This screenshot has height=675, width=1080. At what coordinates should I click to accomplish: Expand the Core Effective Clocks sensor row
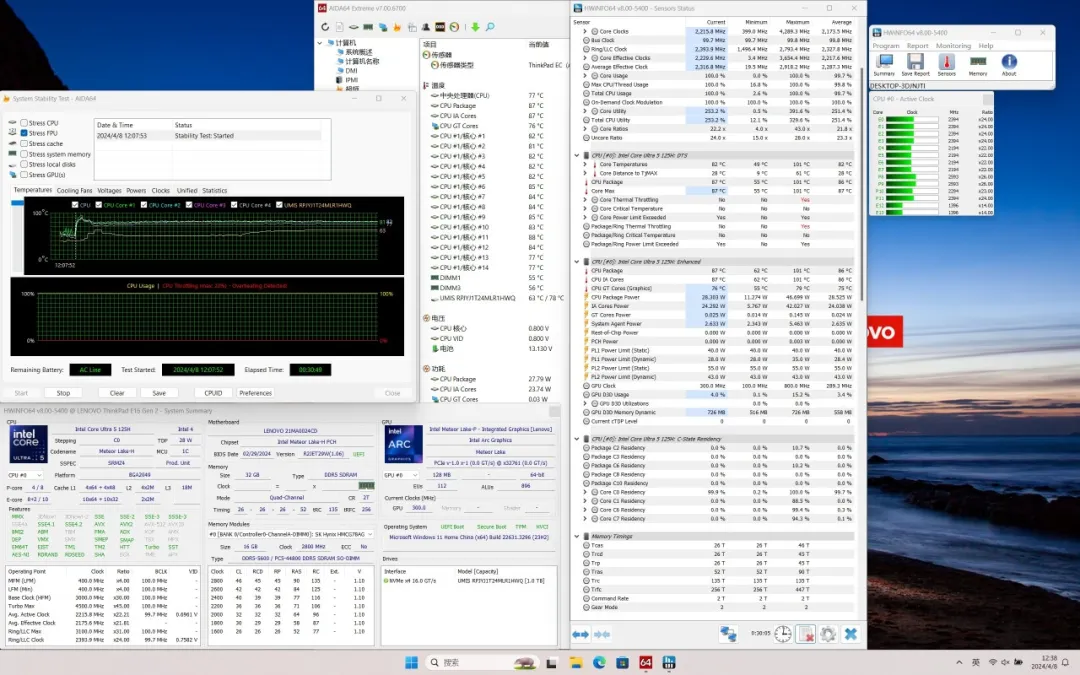(x=585, y=58)
